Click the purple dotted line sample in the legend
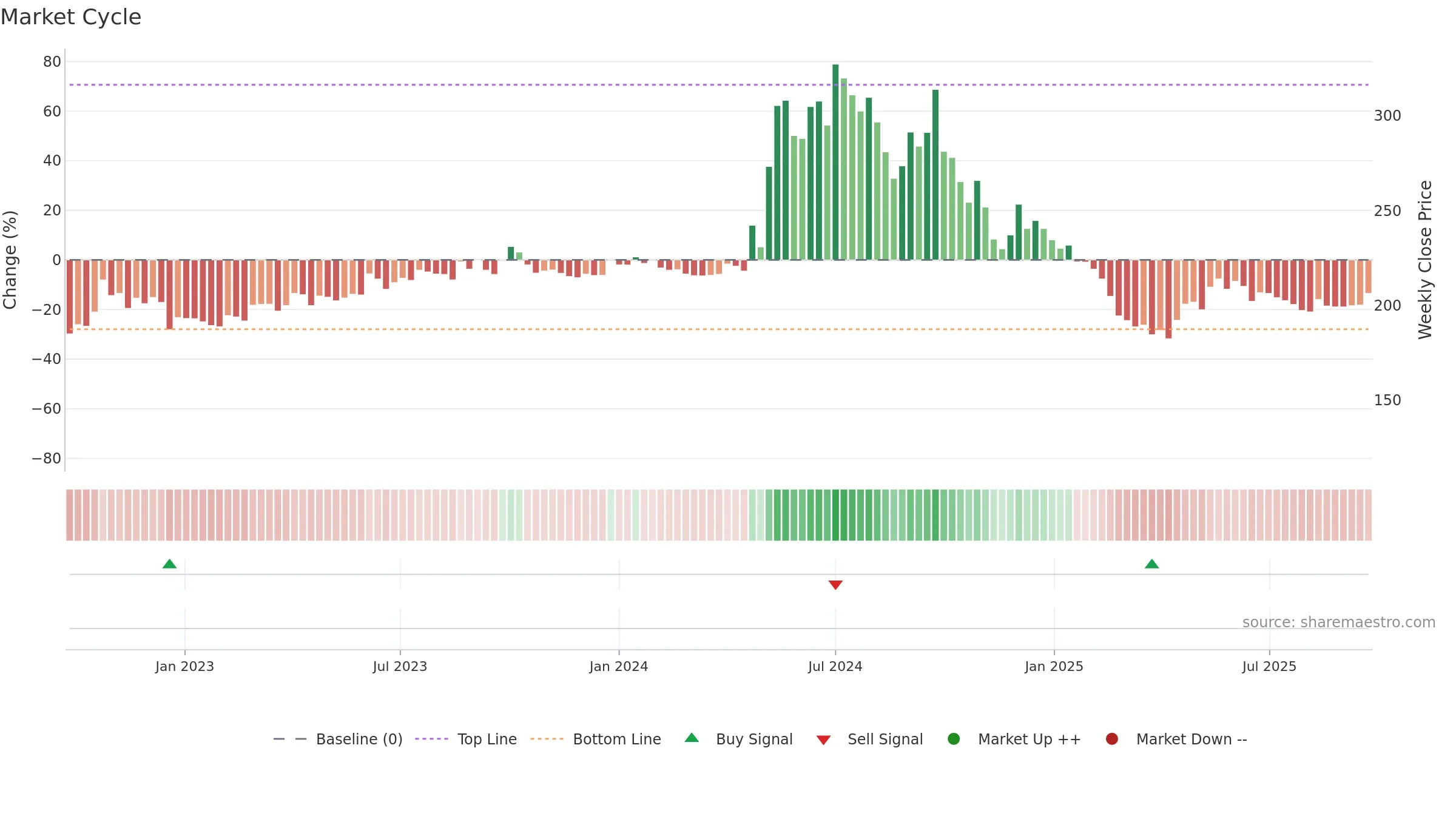Screen dimensions: 1456x819 [431, 739]
